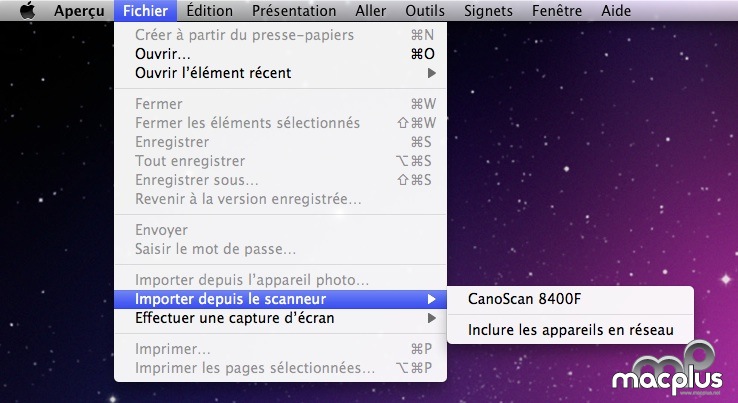Open the Aperçu application menu
The width and height of the screenshot is (738, 403).
click(79, 10)
